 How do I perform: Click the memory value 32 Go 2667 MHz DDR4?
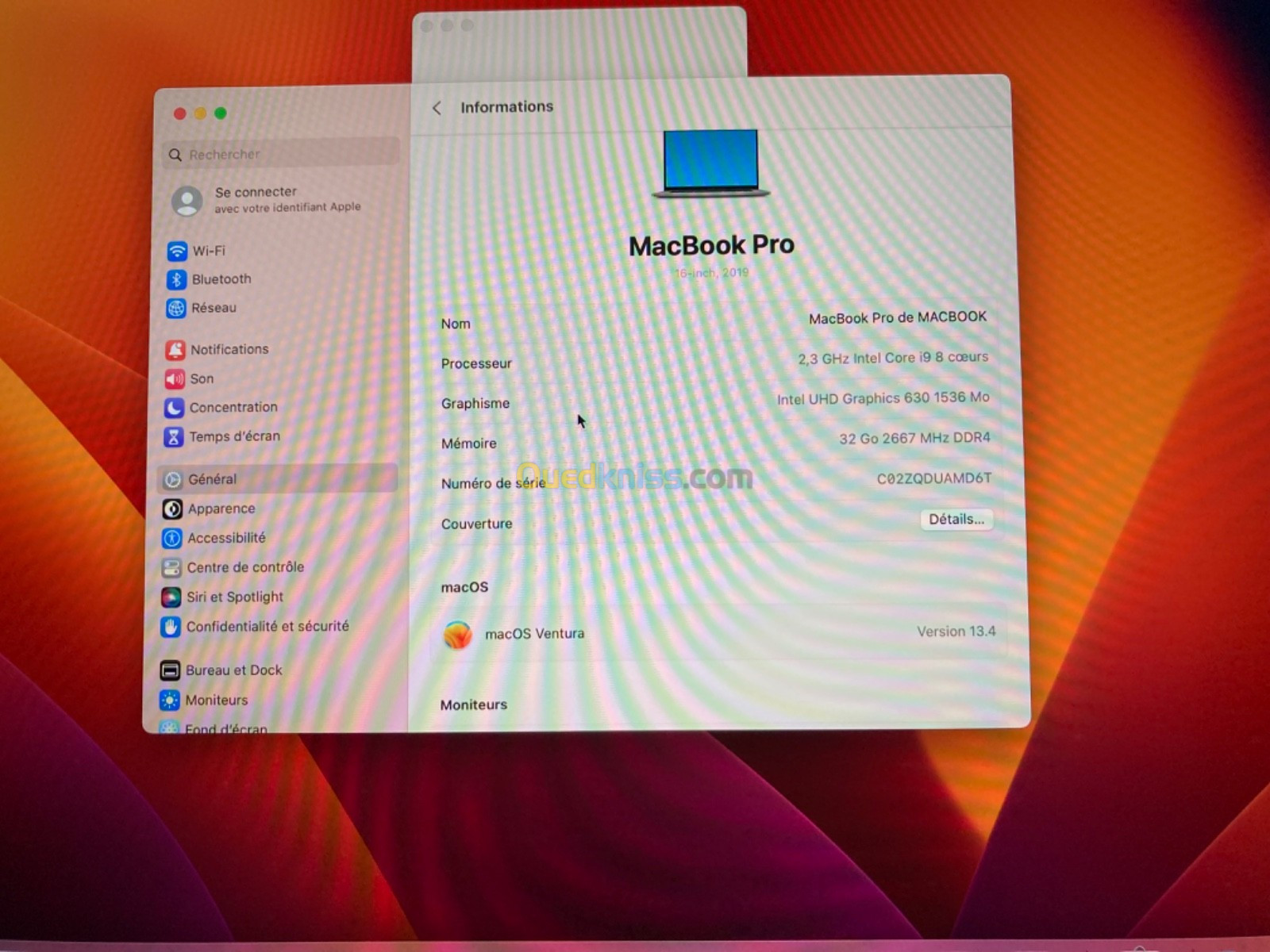click(x=915, y=438)
